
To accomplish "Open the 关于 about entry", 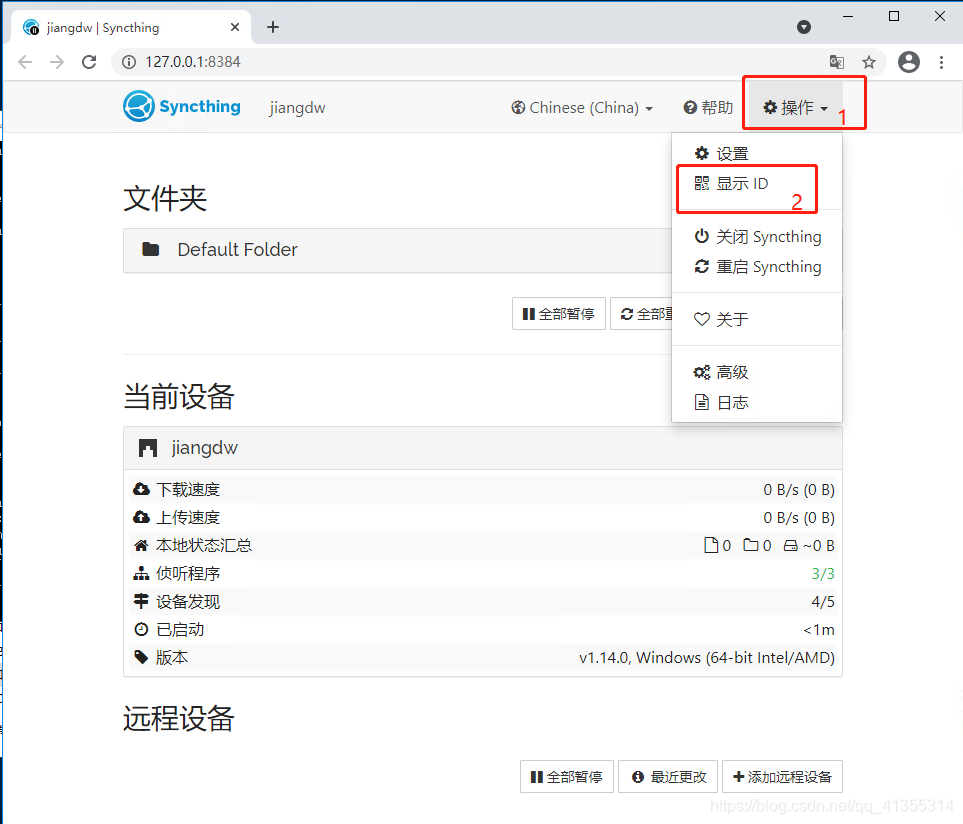I will click(x=757, y=319).
